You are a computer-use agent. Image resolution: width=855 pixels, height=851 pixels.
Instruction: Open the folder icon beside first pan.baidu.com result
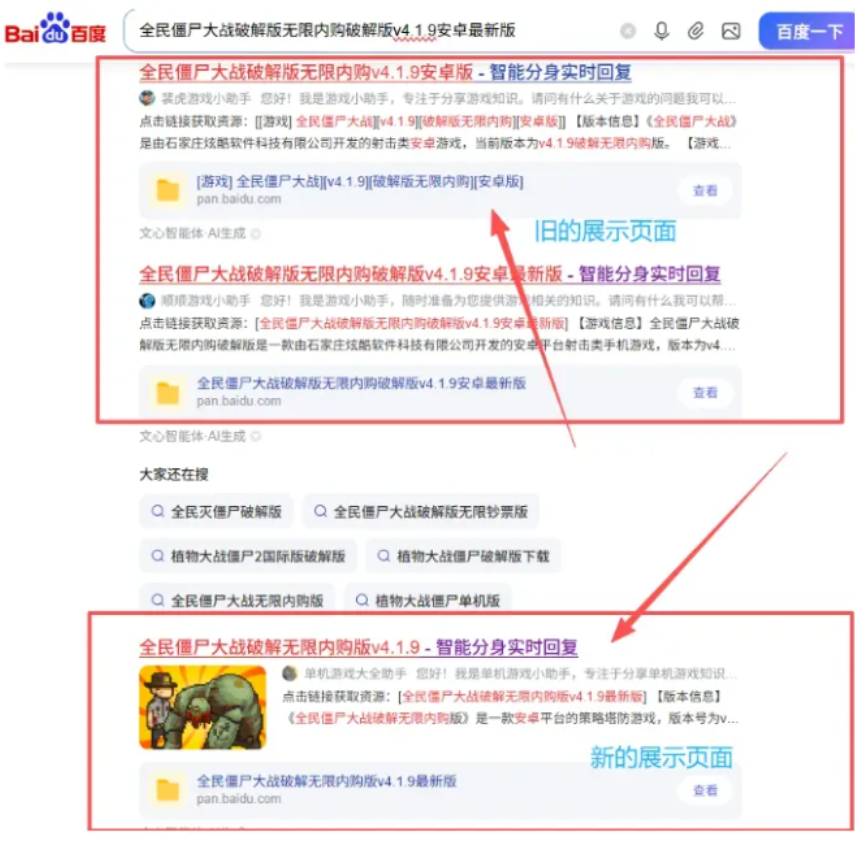170,190
